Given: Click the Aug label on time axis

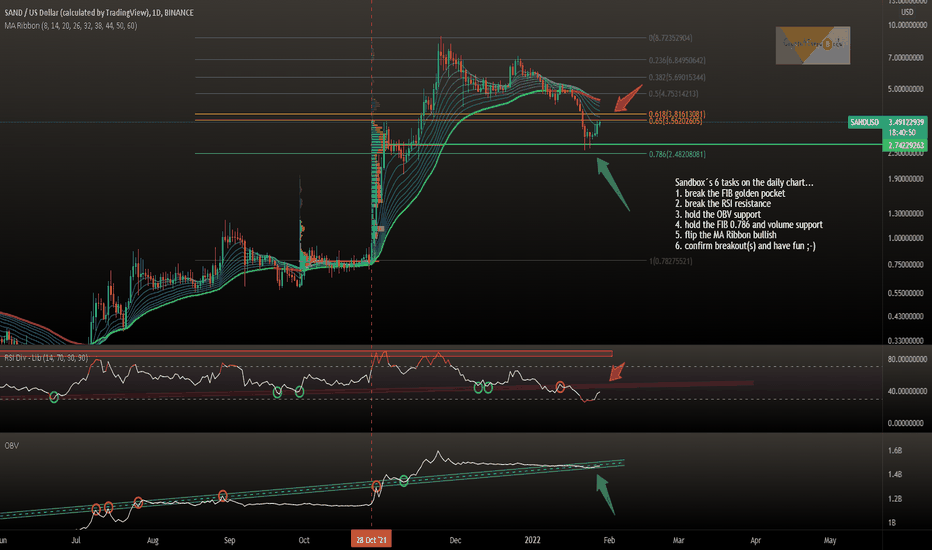Looking at the screenshot, I should coord(153,540).
